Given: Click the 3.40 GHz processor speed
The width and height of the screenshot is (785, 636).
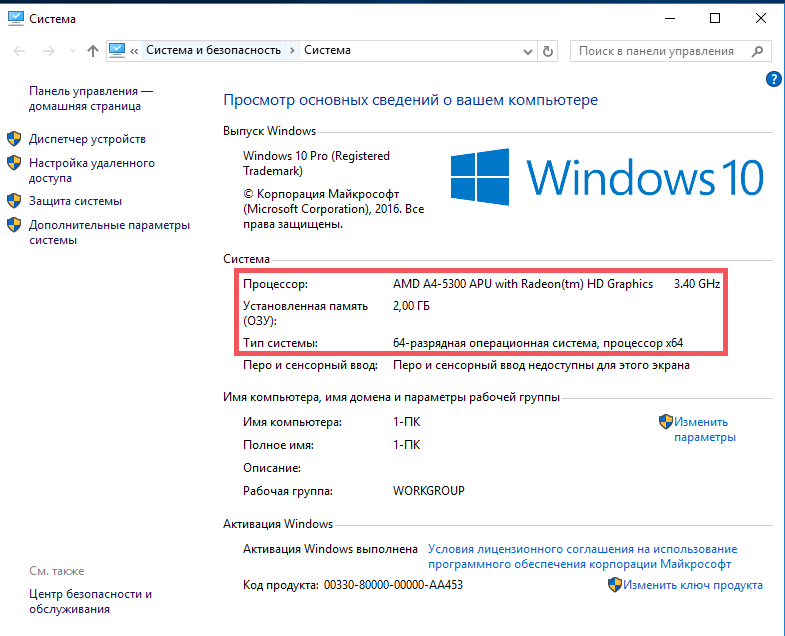Looking at the screenshot, I should [697, 284].
